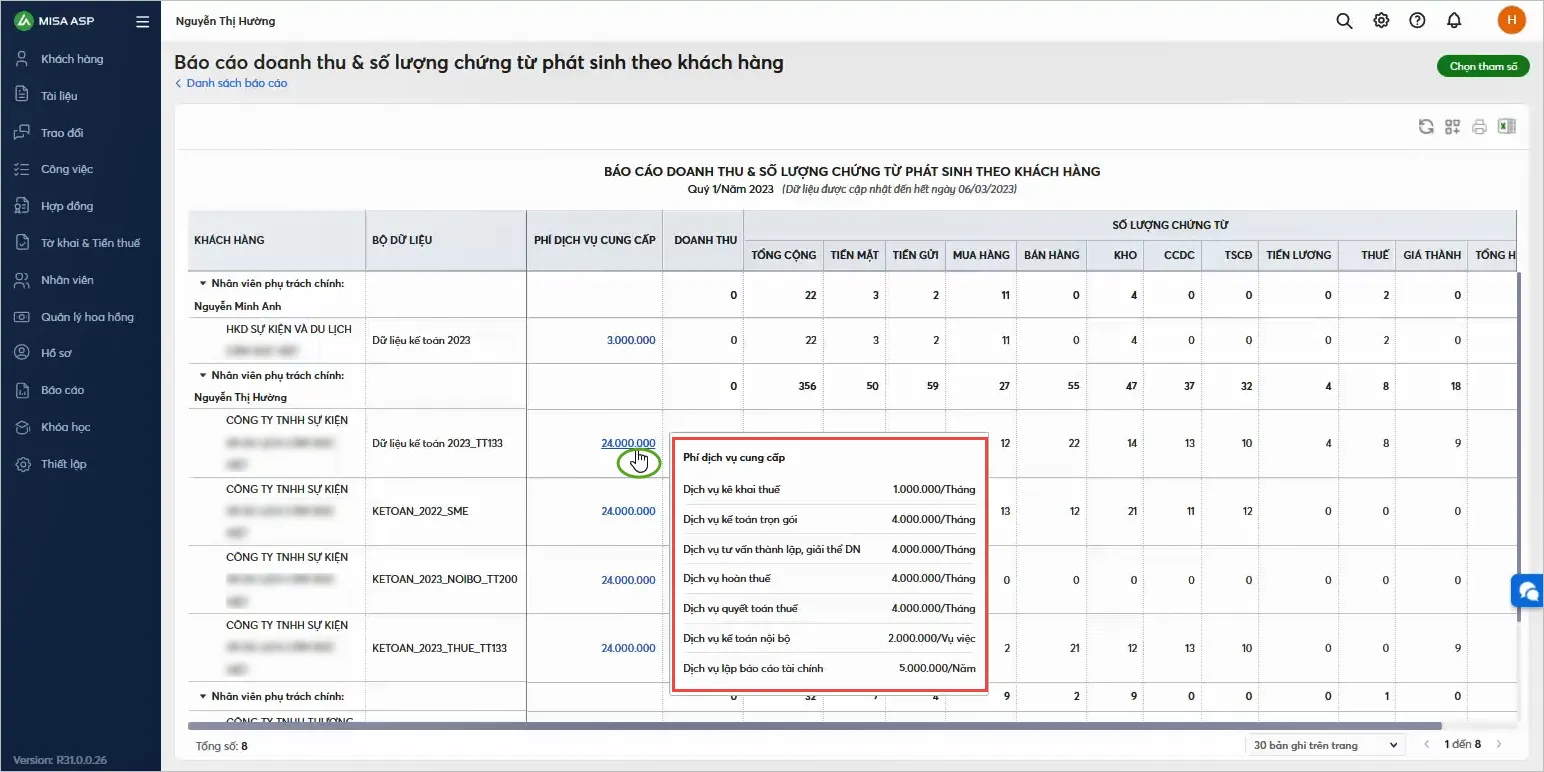Open 24.000.000 fee for KETOAN_2023_NOIBO_TT200
The width and height of the screenshot is (1544, 772).
tap(628, 580)
